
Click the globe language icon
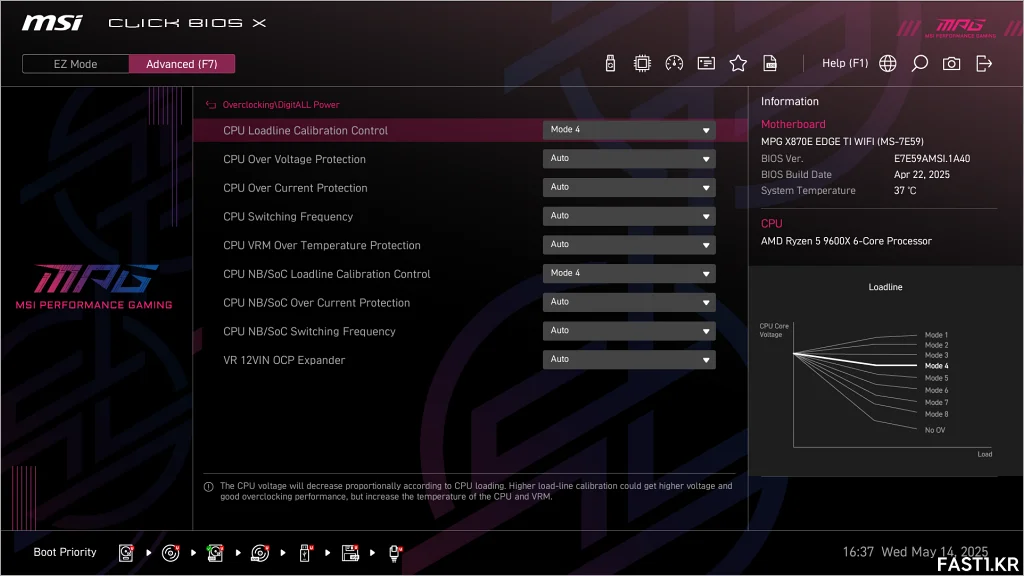click(x=888, y=63)
